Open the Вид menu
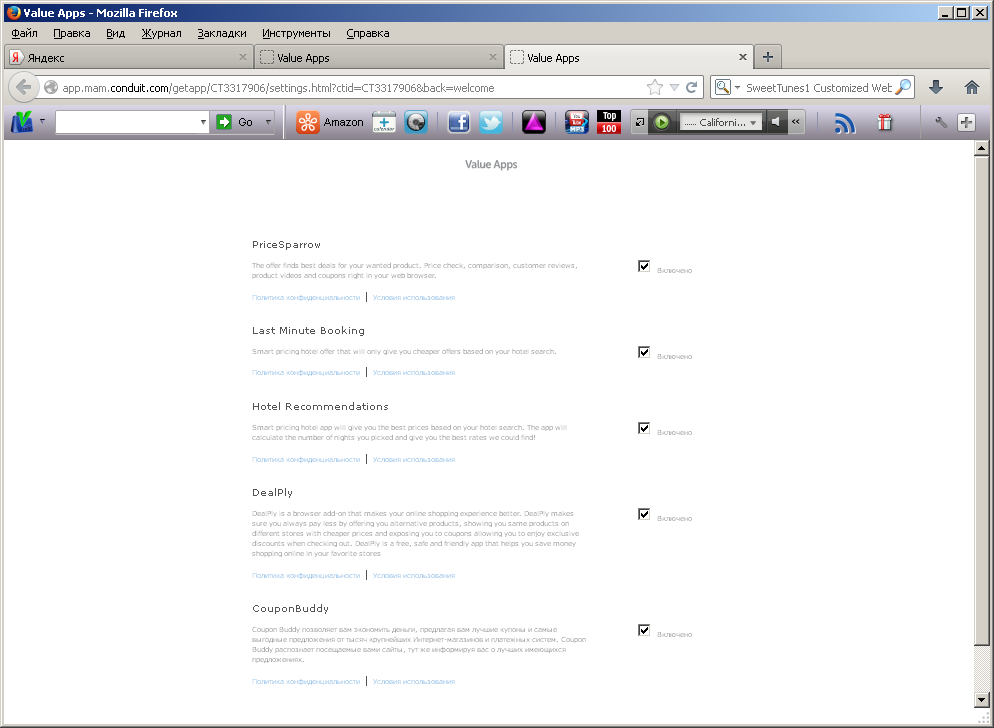 pos(115,33)
